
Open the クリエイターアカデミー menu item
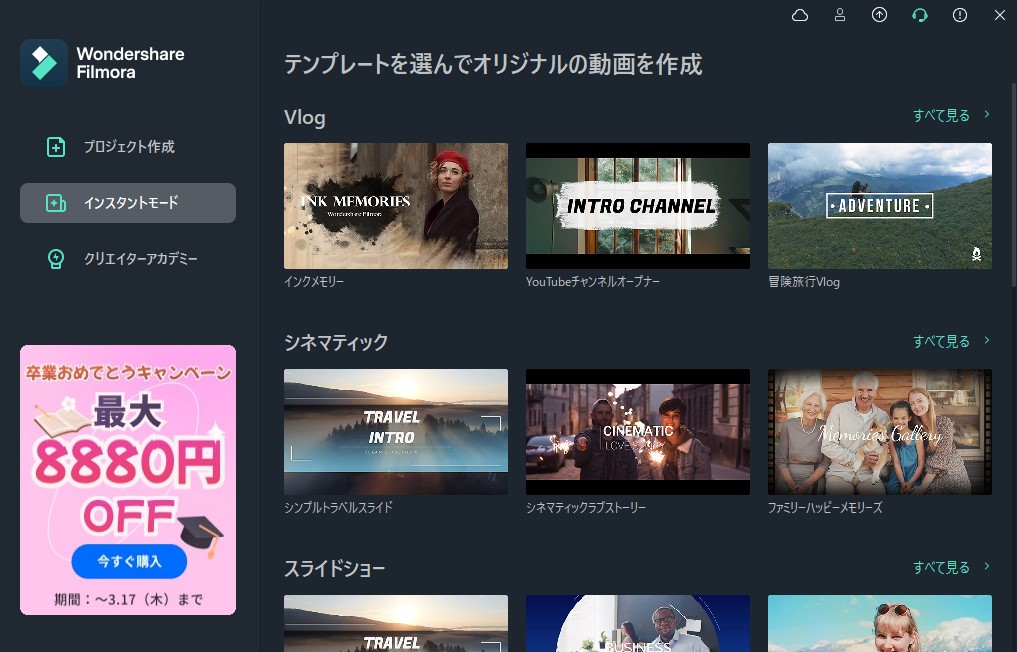coord(128,259)
